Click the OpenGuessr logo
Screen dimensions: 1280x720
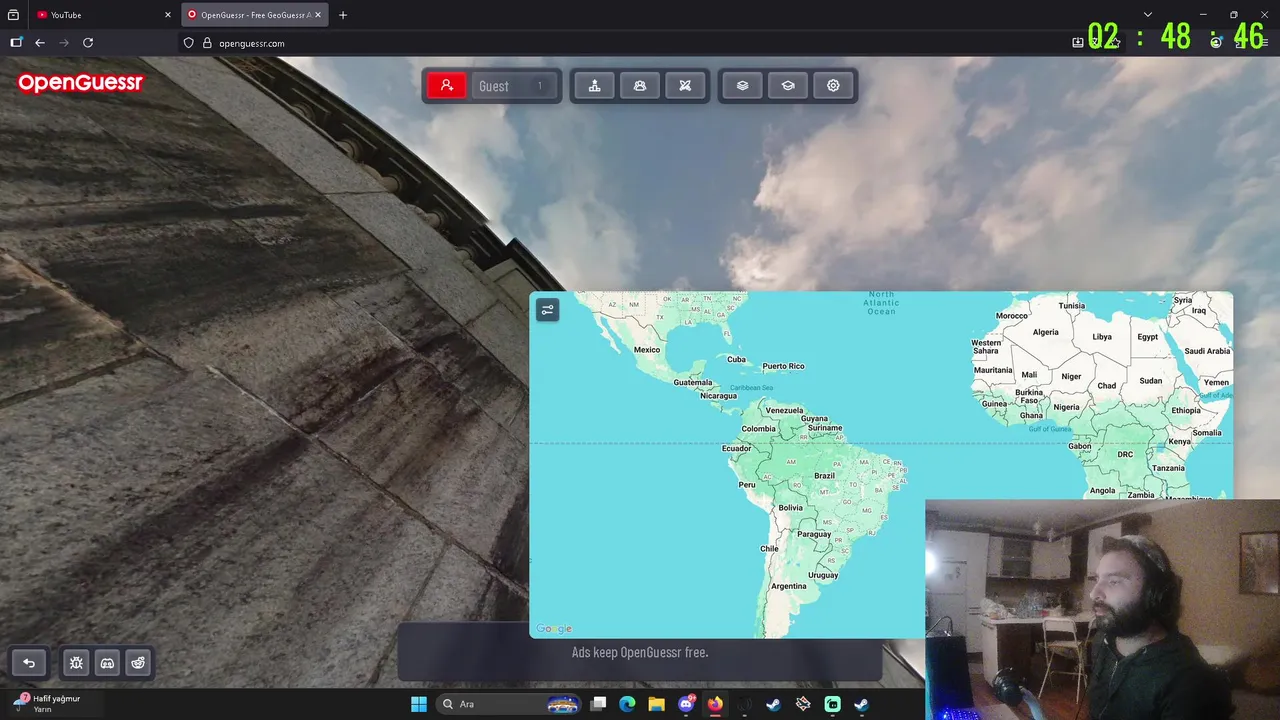[x=80, y=83]
